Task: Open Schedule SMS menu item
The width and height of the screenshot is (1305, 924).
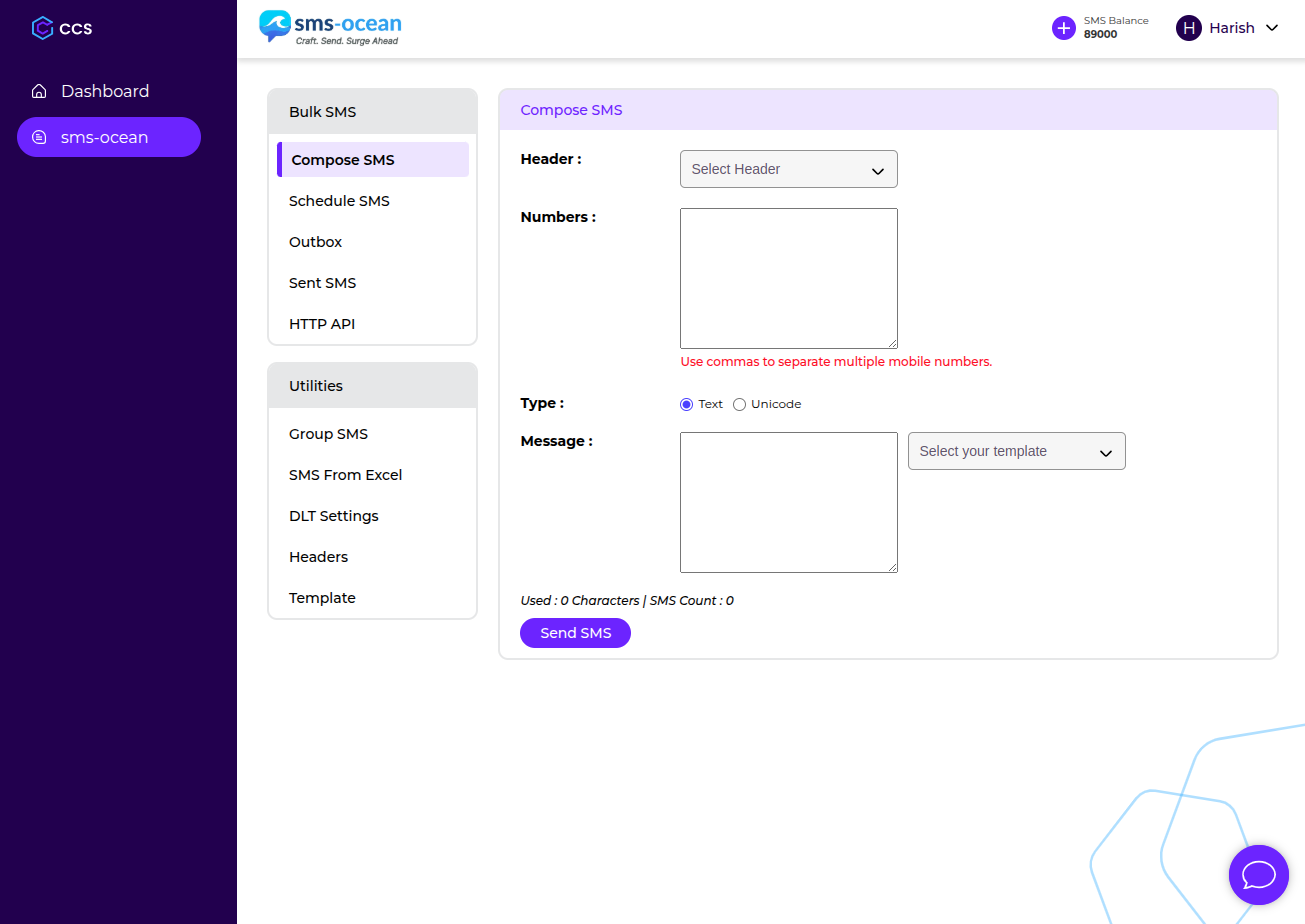Action: tap(339, 201)
